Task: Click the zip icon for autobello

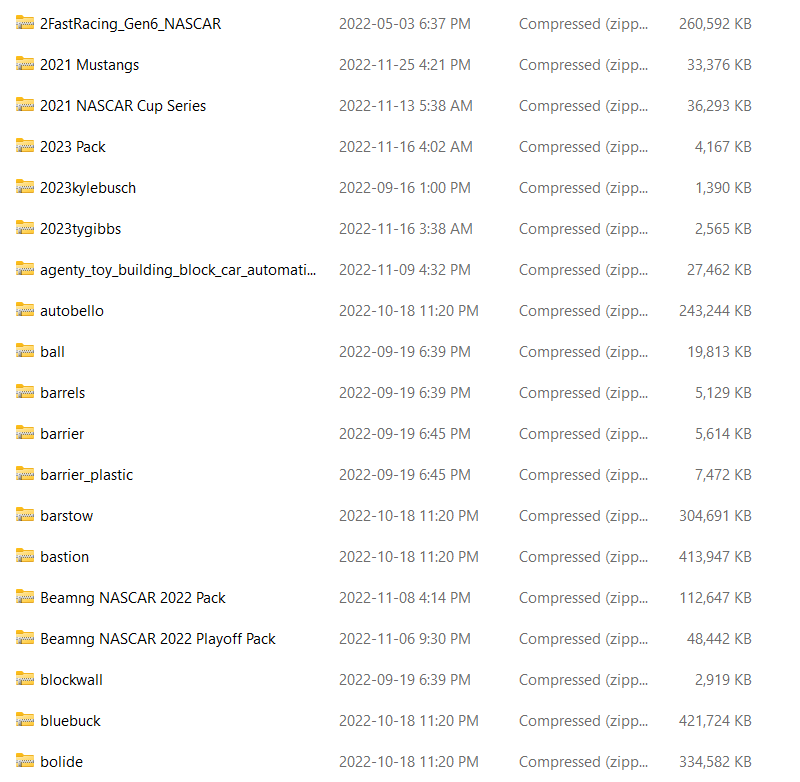Action: pos(24,310)
